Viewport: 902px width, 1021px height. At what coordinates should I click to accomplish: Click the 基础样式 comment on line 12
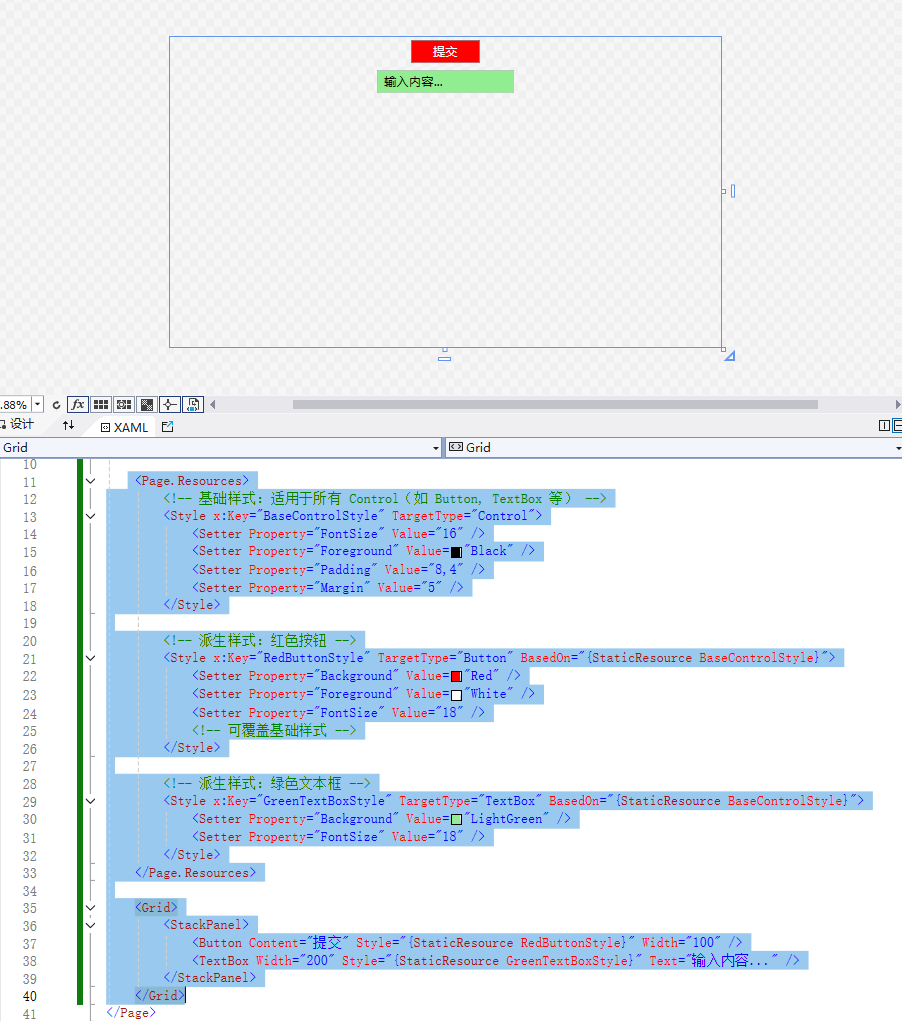pyautogui.click(x=385, y=499)
